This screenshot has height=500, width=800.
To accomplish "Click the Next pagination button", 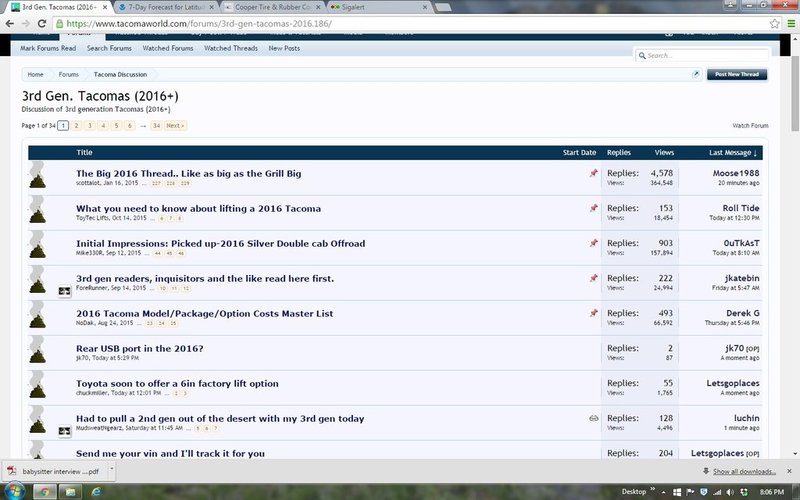I will [x=175, y=126].
